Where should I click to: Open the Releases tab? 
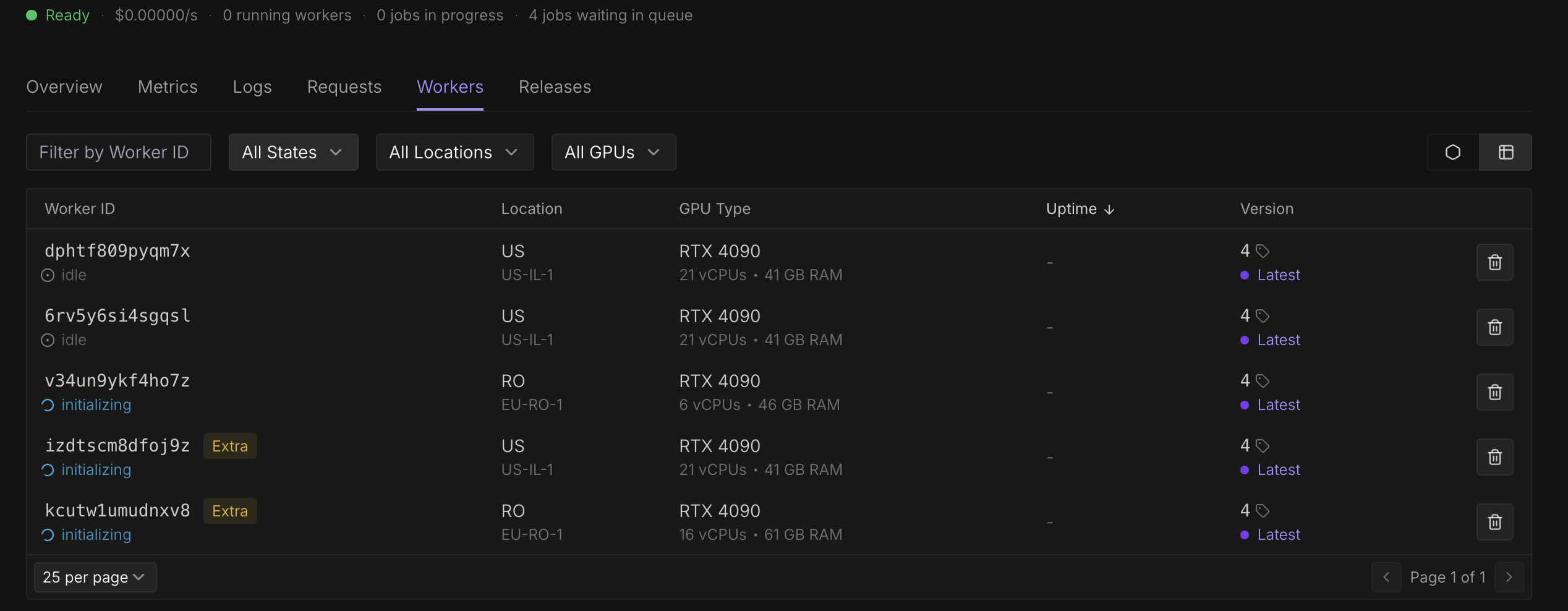555,87
